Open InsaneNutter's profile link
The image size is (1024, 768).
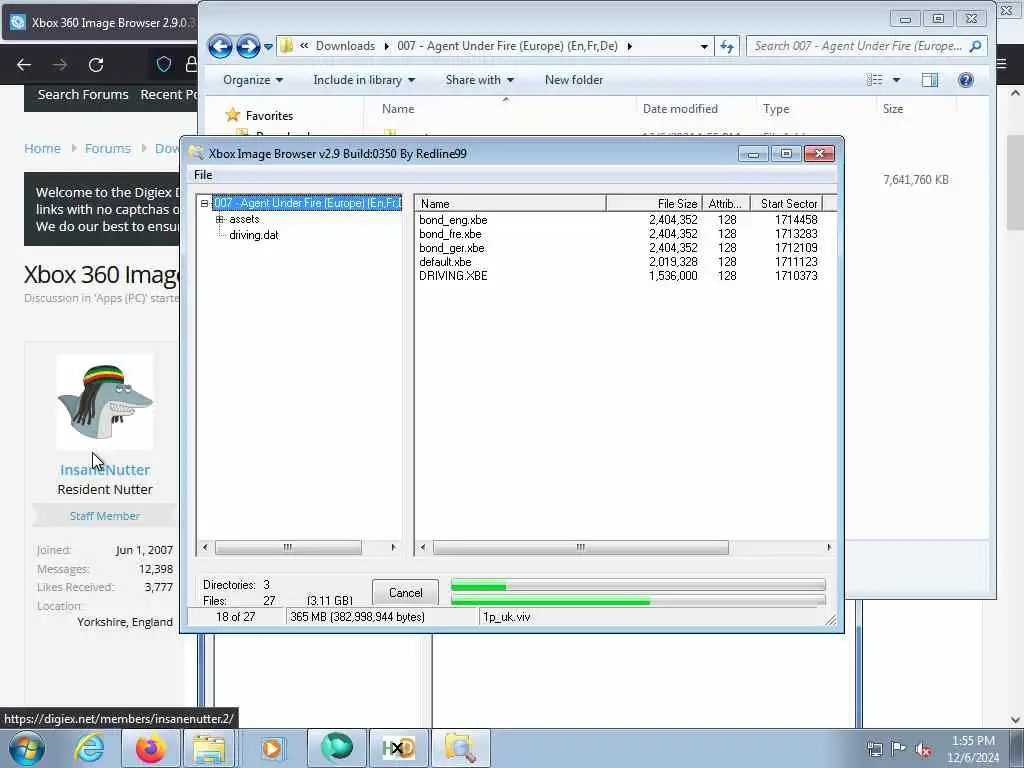click(x=105, y=470)
